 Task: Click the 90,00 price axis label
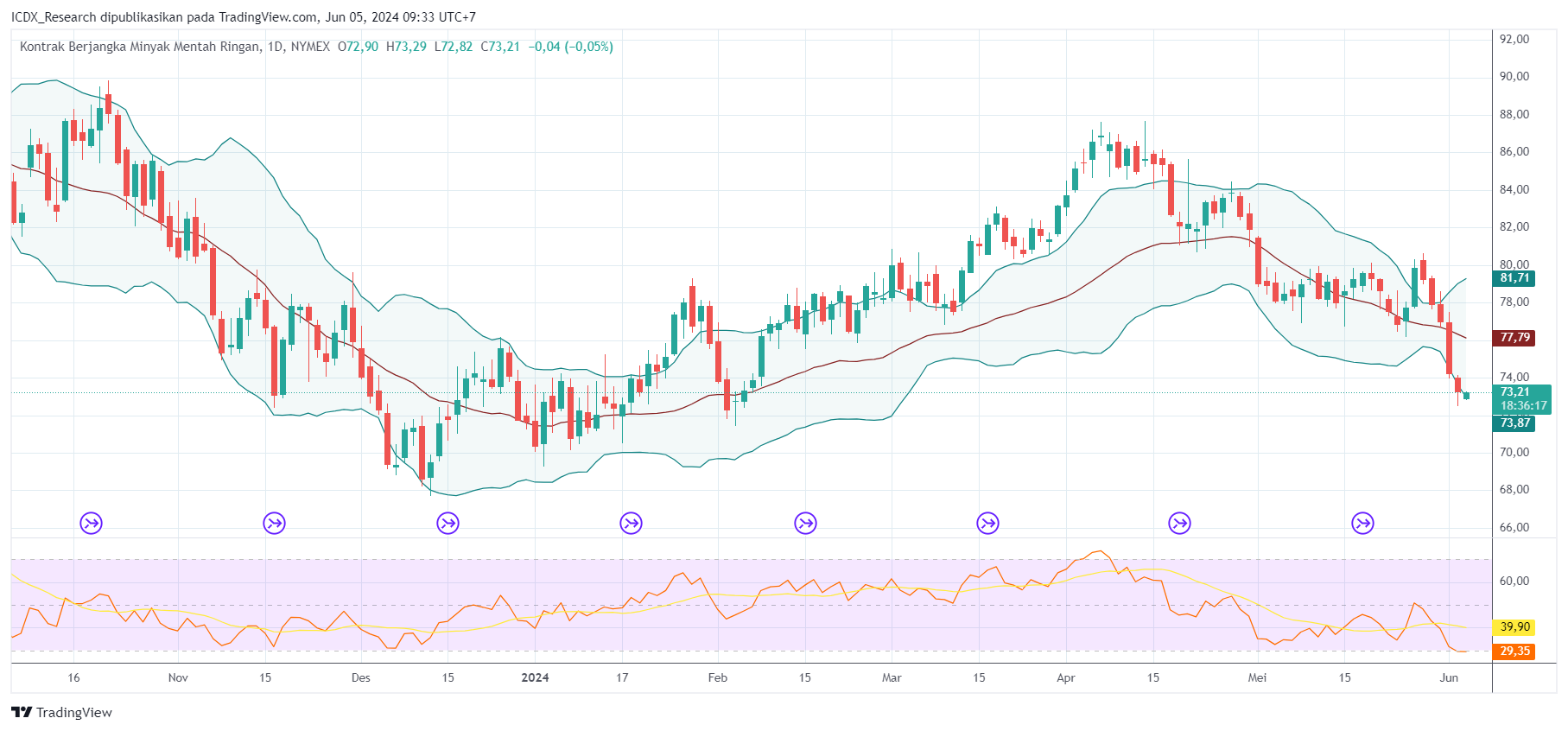pyautogui.click(x=1514, y=76)
